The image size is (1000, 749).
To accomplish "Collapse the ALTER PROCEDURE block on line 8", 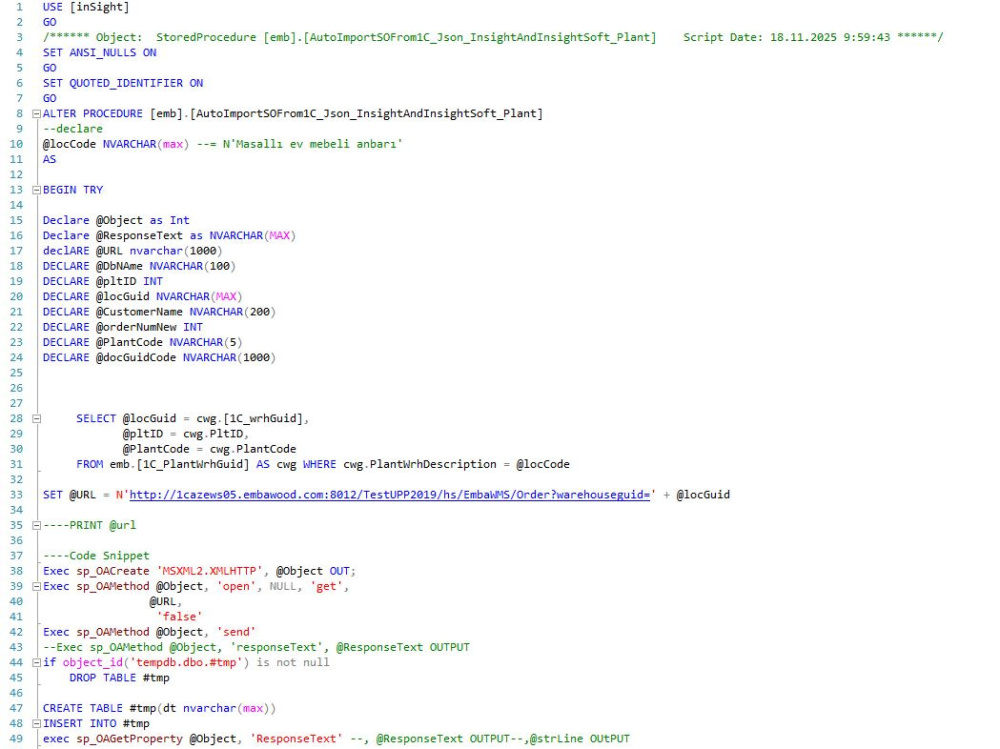I will [36, 114].
